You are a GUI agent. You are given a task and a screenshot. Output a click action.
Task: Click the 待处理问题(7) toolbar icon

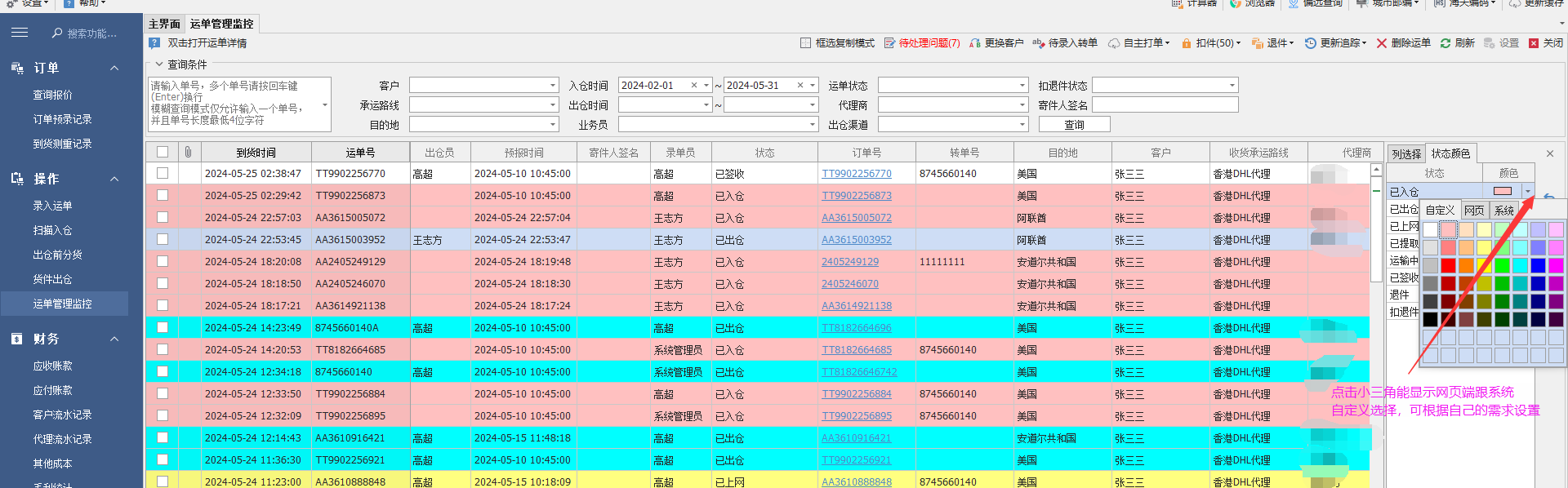[x=890, y=43]
